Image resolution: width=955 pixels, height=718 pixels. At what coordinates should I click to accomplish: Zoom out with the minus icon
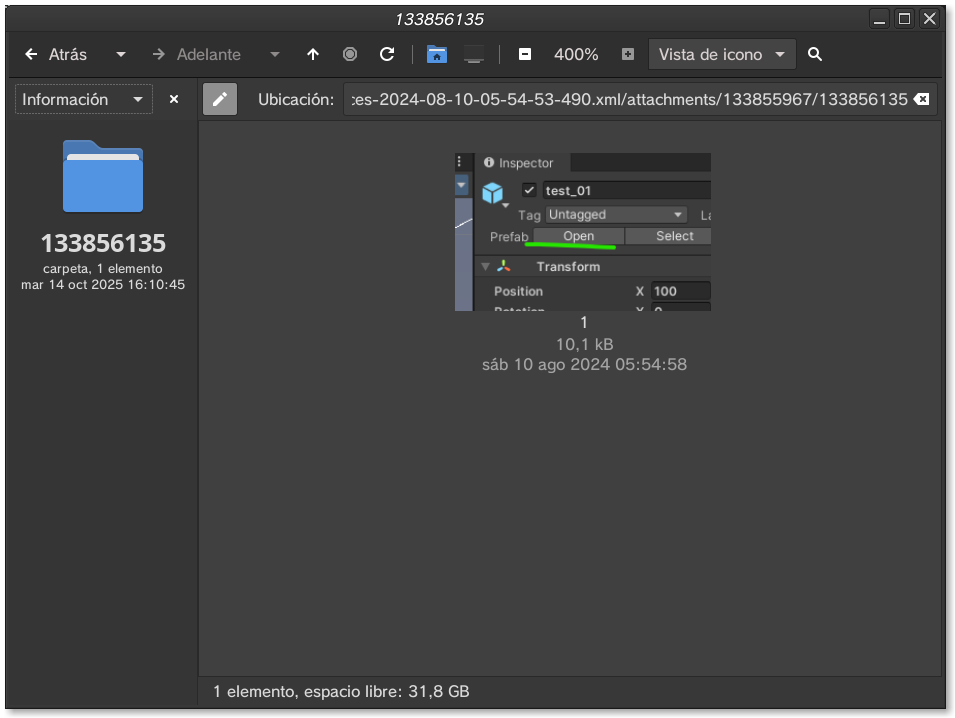click(525, 55)
